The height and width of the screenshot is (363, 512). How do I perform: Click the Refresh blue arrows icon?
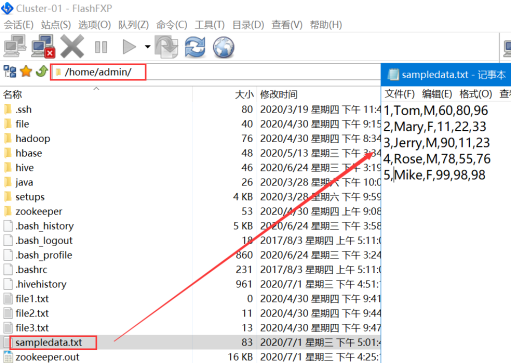(x=195, y=47)
